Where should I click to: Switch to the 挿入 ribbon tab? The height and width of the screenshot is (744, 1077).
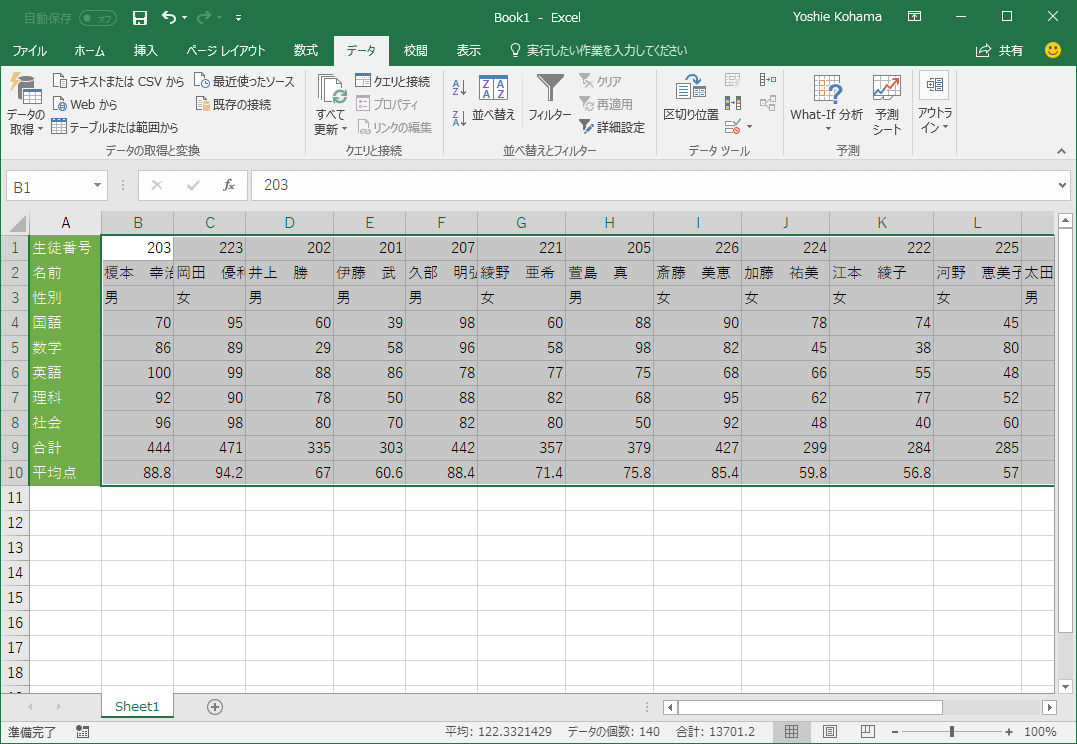coord(145,50)
